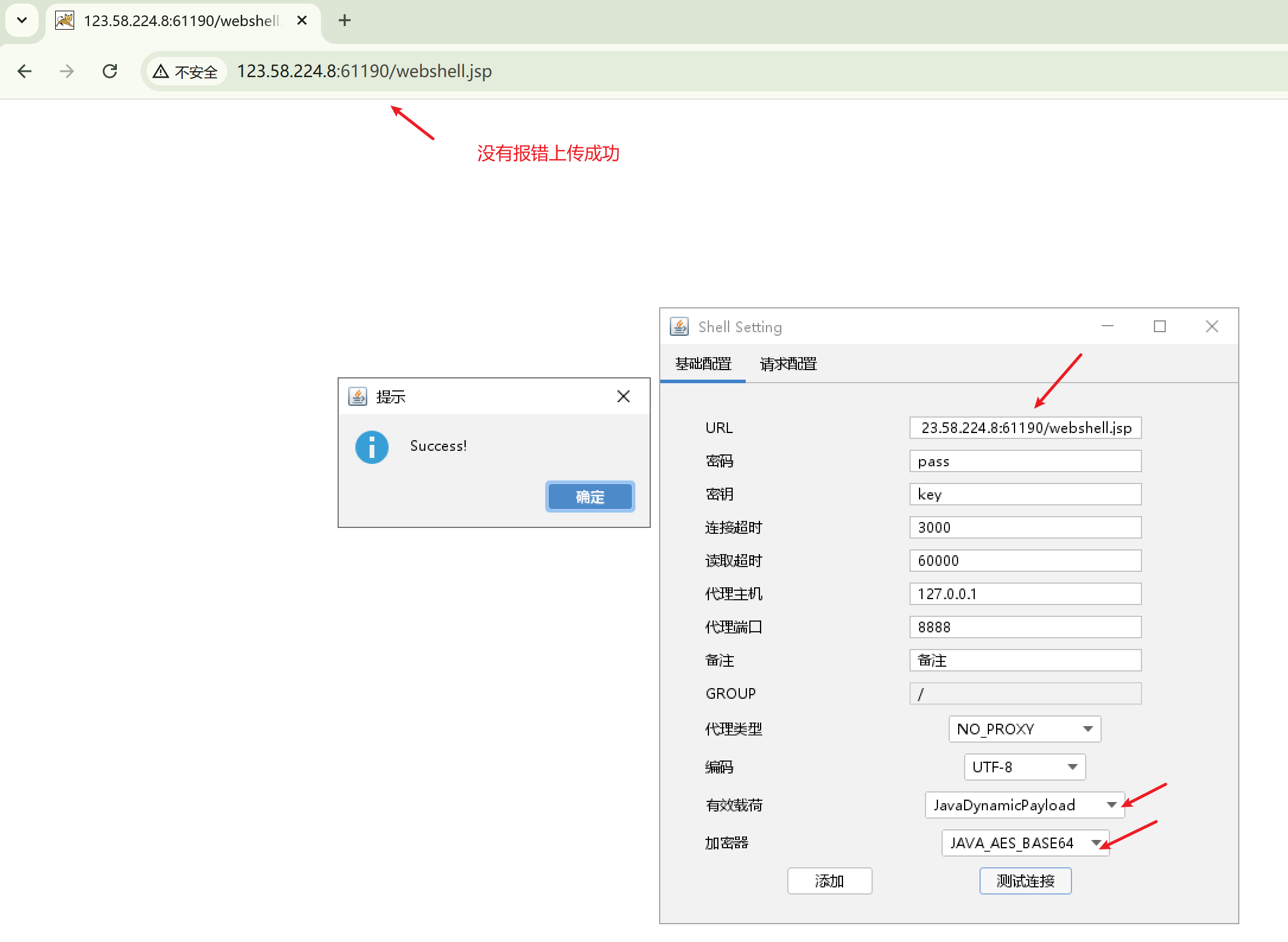The height and width of the screenshot is (942, 1288).
Task: Open the JAVA_AES_BASE64 encryptor dropdown
Action: [1096, 843]
